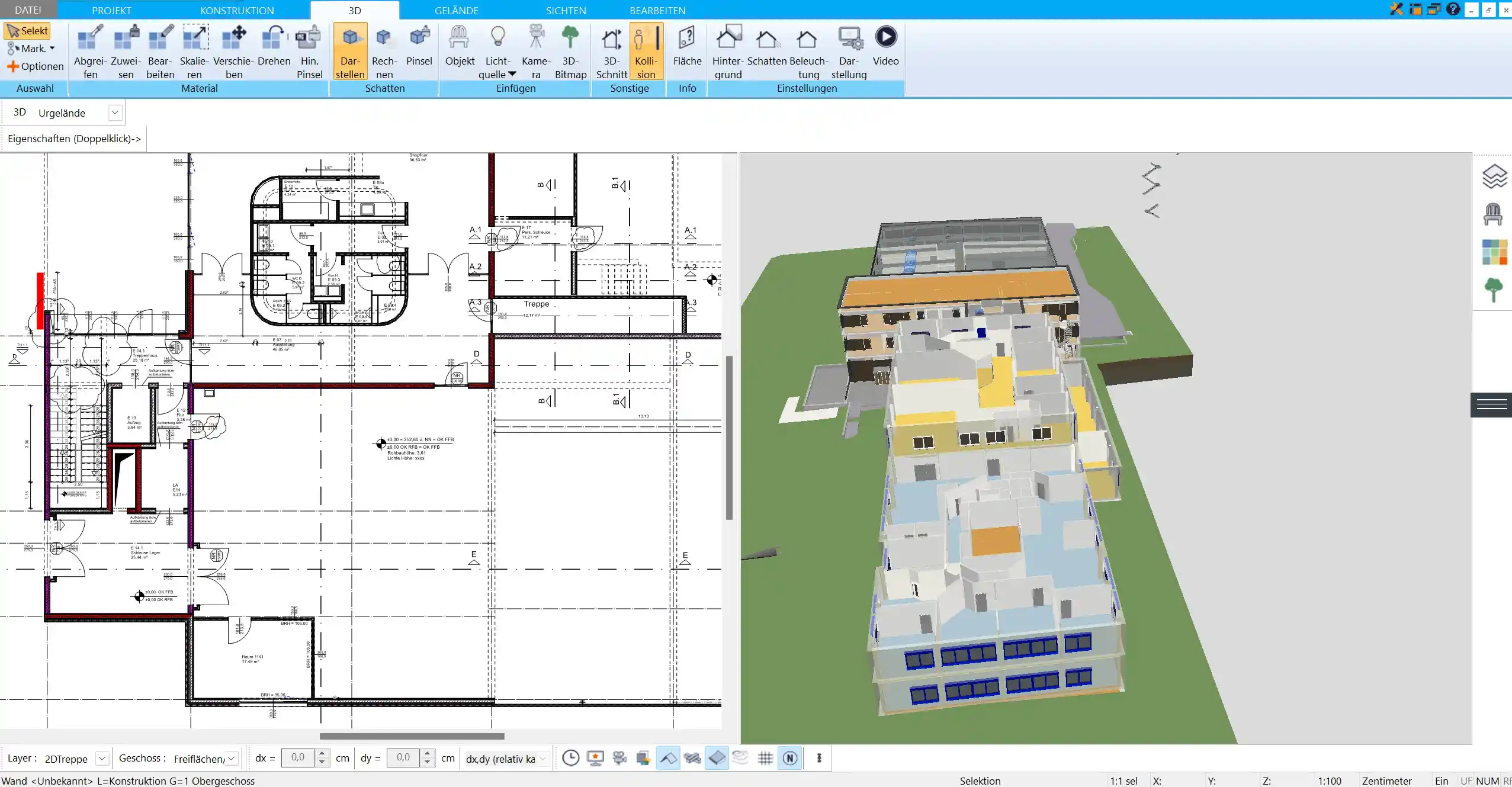Activate the Drehen rotate material tool
Screen dimensions: 1512x787
coord(274,46)
